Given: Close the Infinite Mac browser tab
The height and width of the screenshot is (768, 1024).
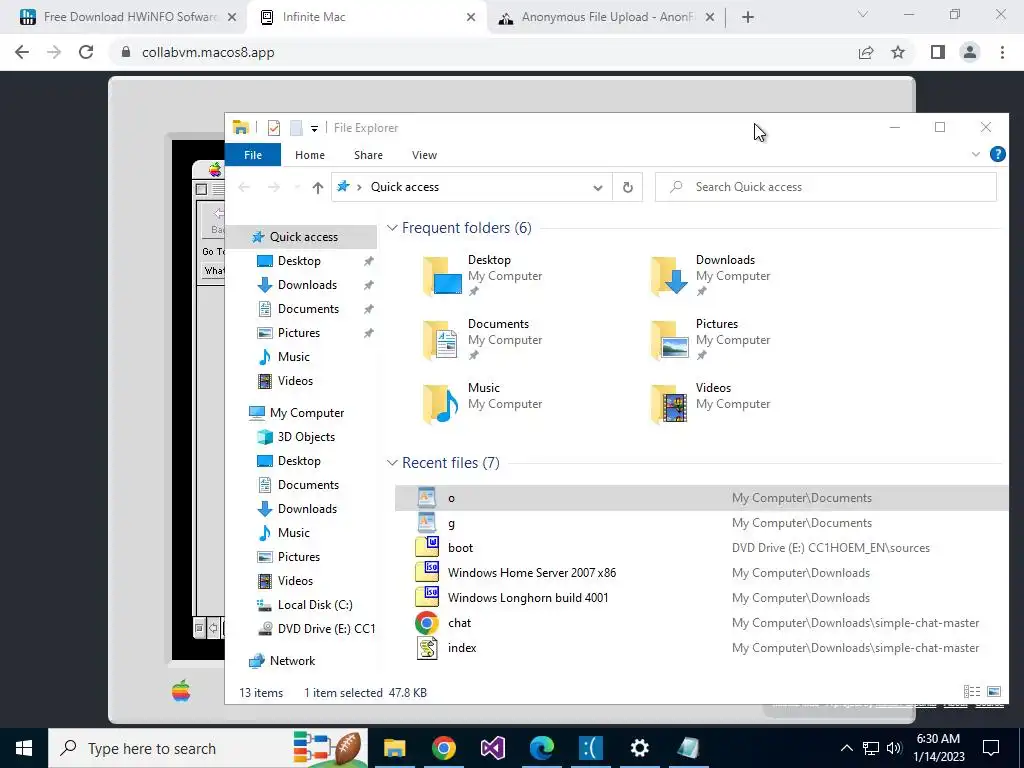Looking at the screenshot, I should [x=471, y=17].
